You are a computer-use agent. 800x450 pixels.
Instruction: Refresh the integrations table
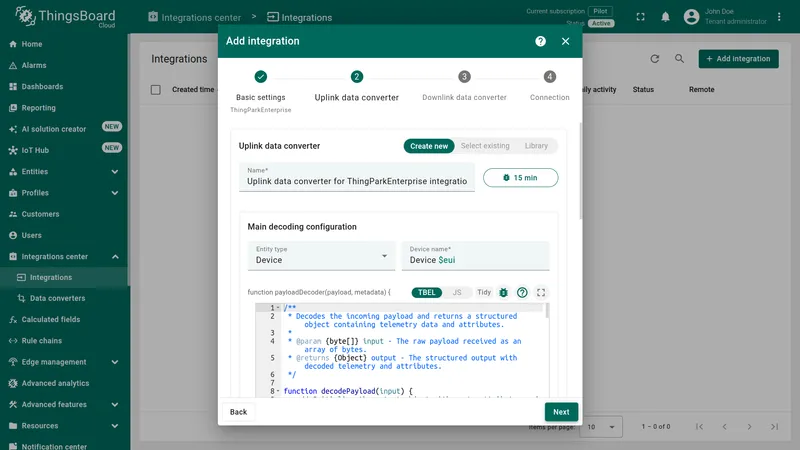pos(655,59)
